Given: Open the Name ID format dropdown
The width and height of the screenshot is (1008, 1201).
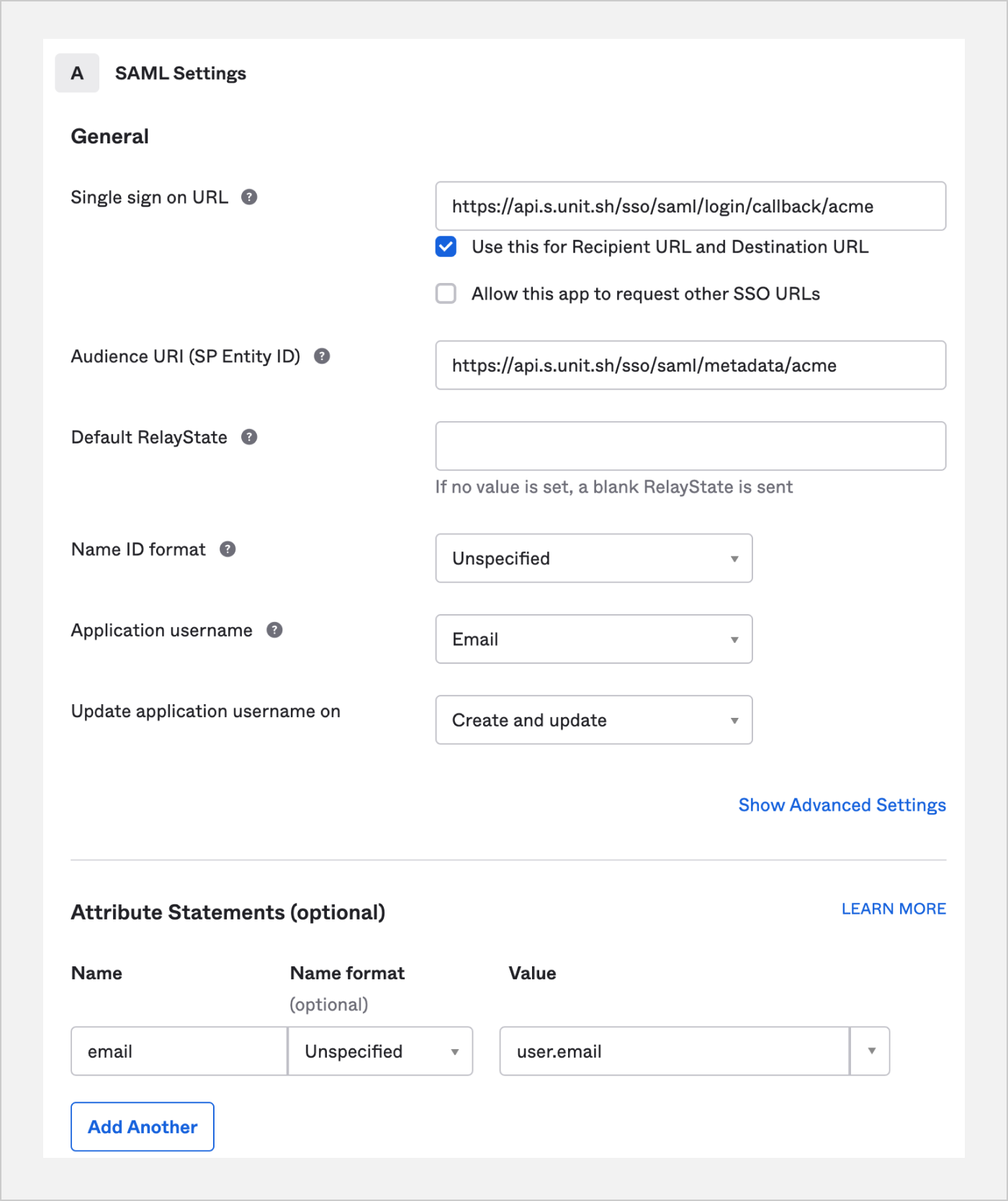Looking at the screenshot, I should click(593, 558).
